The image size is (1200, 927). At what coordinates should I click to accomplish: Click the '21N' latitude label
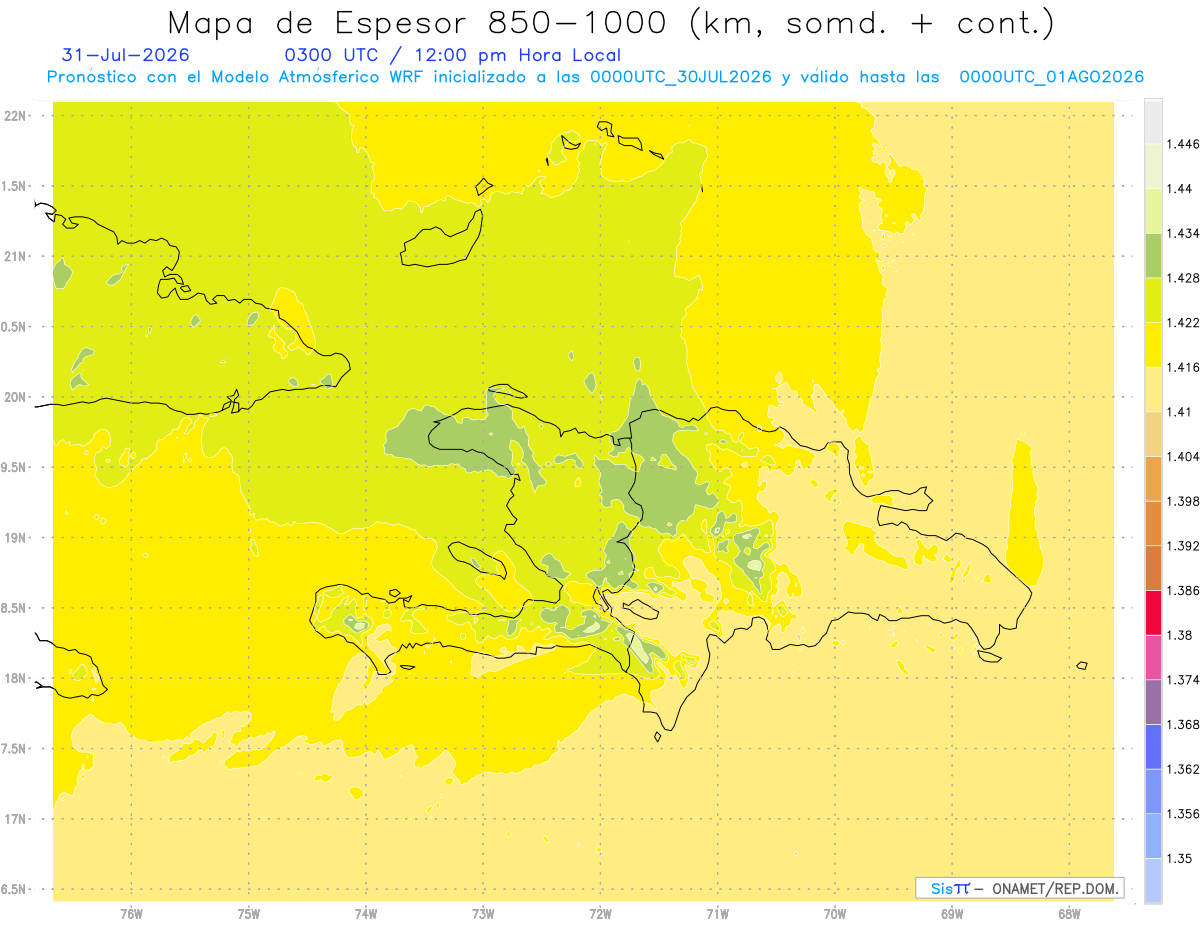[x=17, y=256]
